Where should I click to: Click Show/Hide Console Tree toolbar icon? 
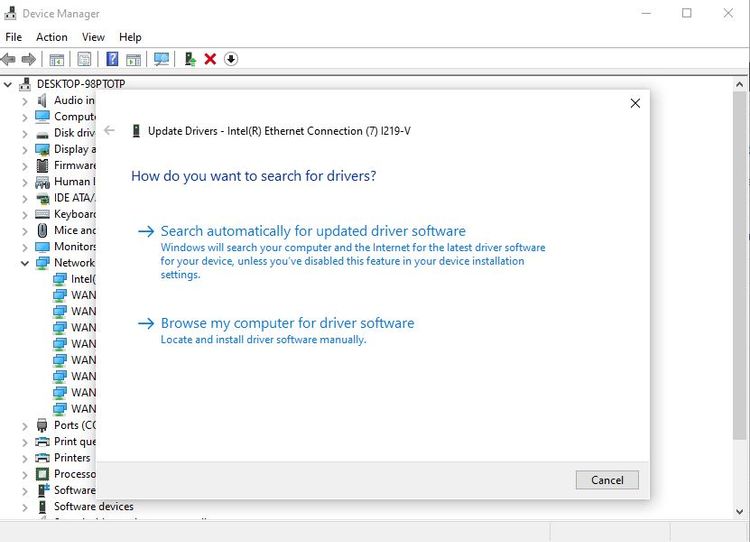56,59
